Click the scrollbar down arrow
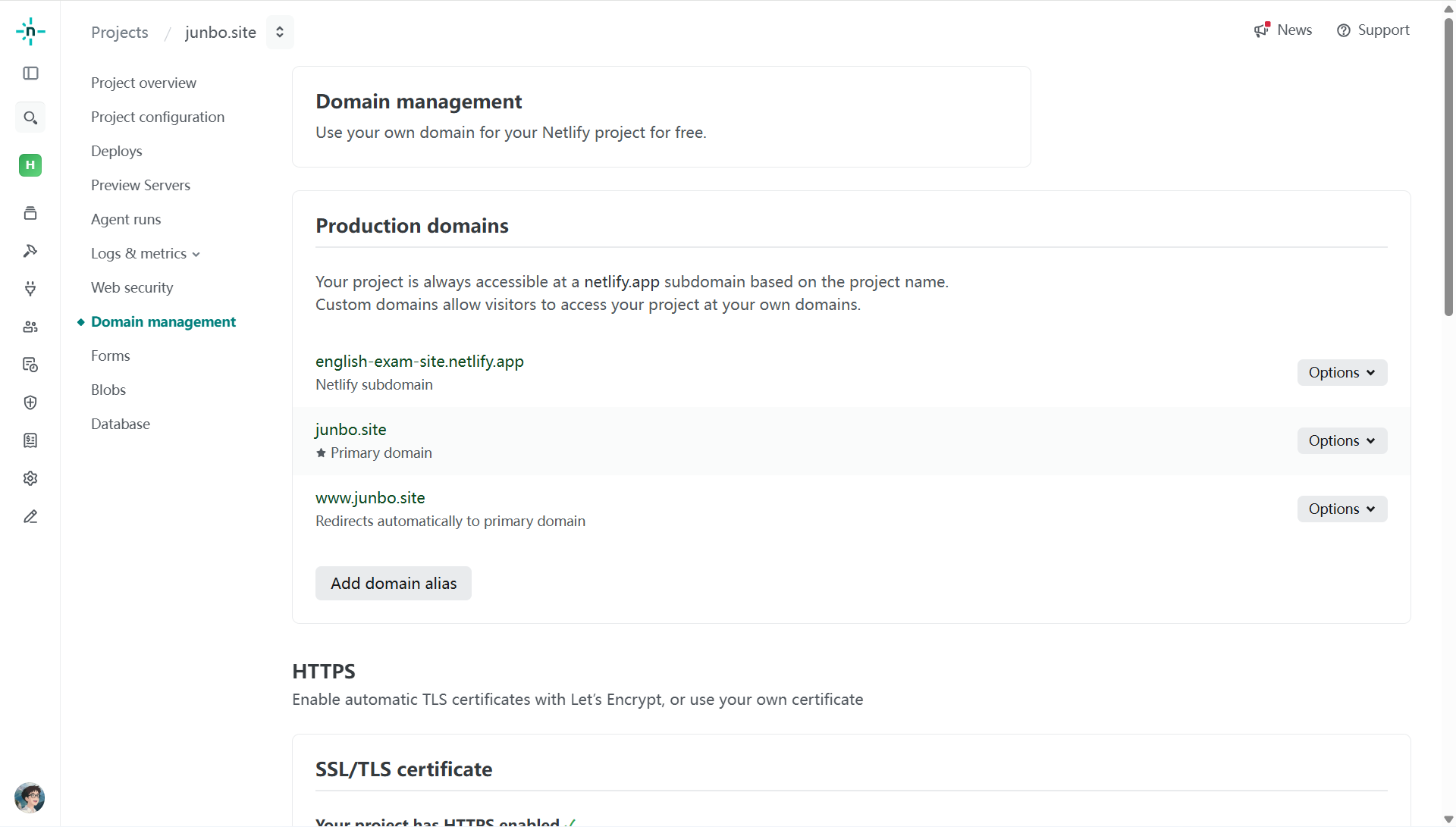 (x=1448, y=819)
